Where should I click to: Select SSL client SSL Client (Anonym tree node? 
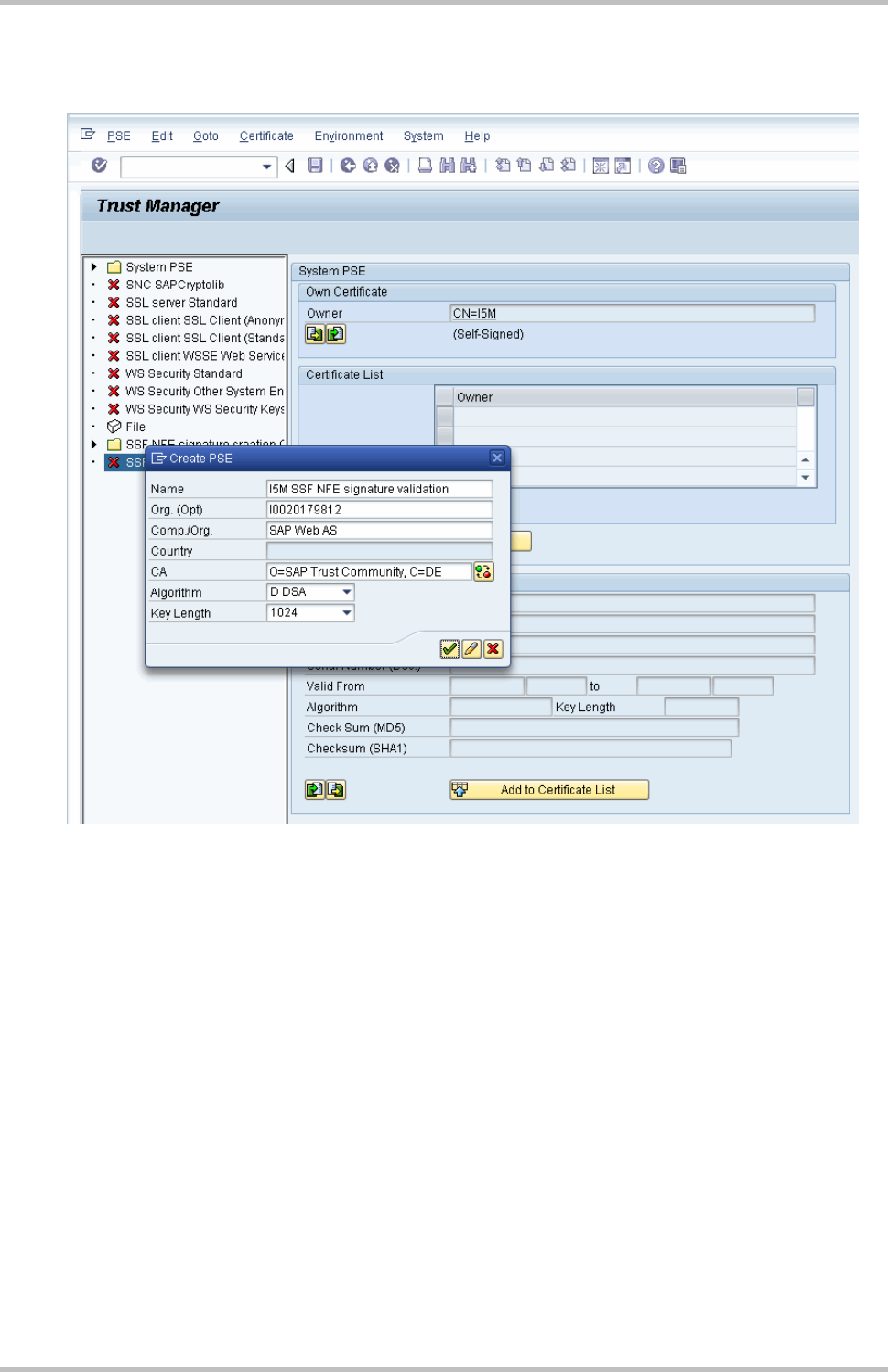coord(205,320)
